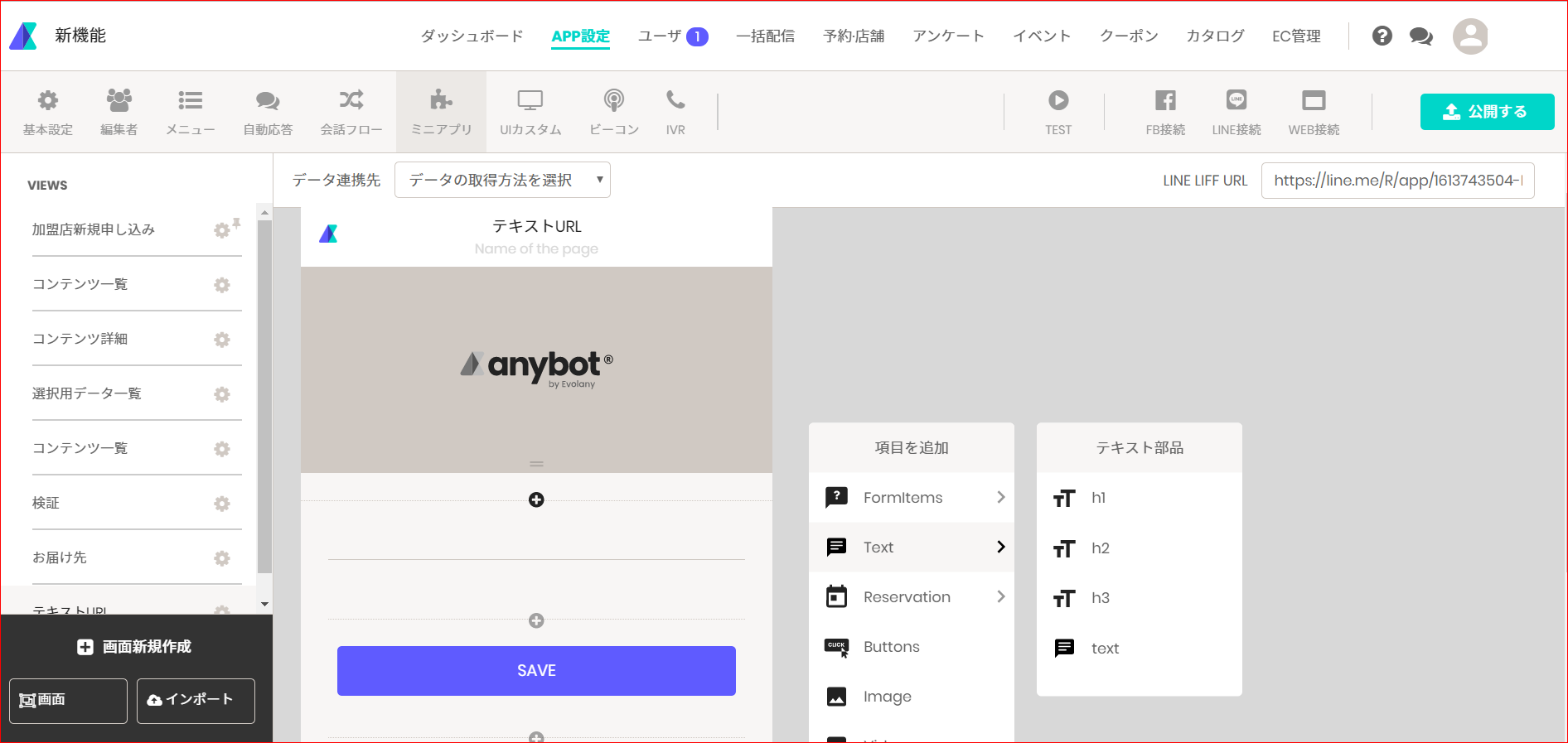Select h1 heading text part

[1139, 498]
